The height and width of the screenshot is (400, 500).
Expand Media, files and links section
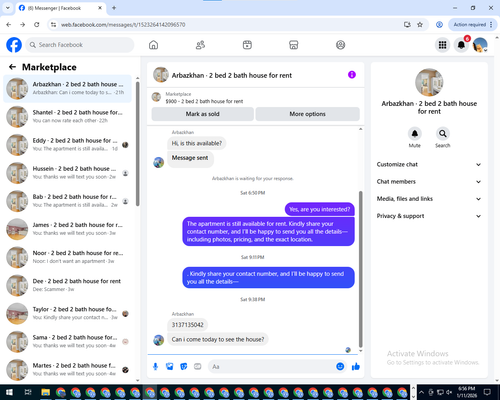tap(429, 199)
